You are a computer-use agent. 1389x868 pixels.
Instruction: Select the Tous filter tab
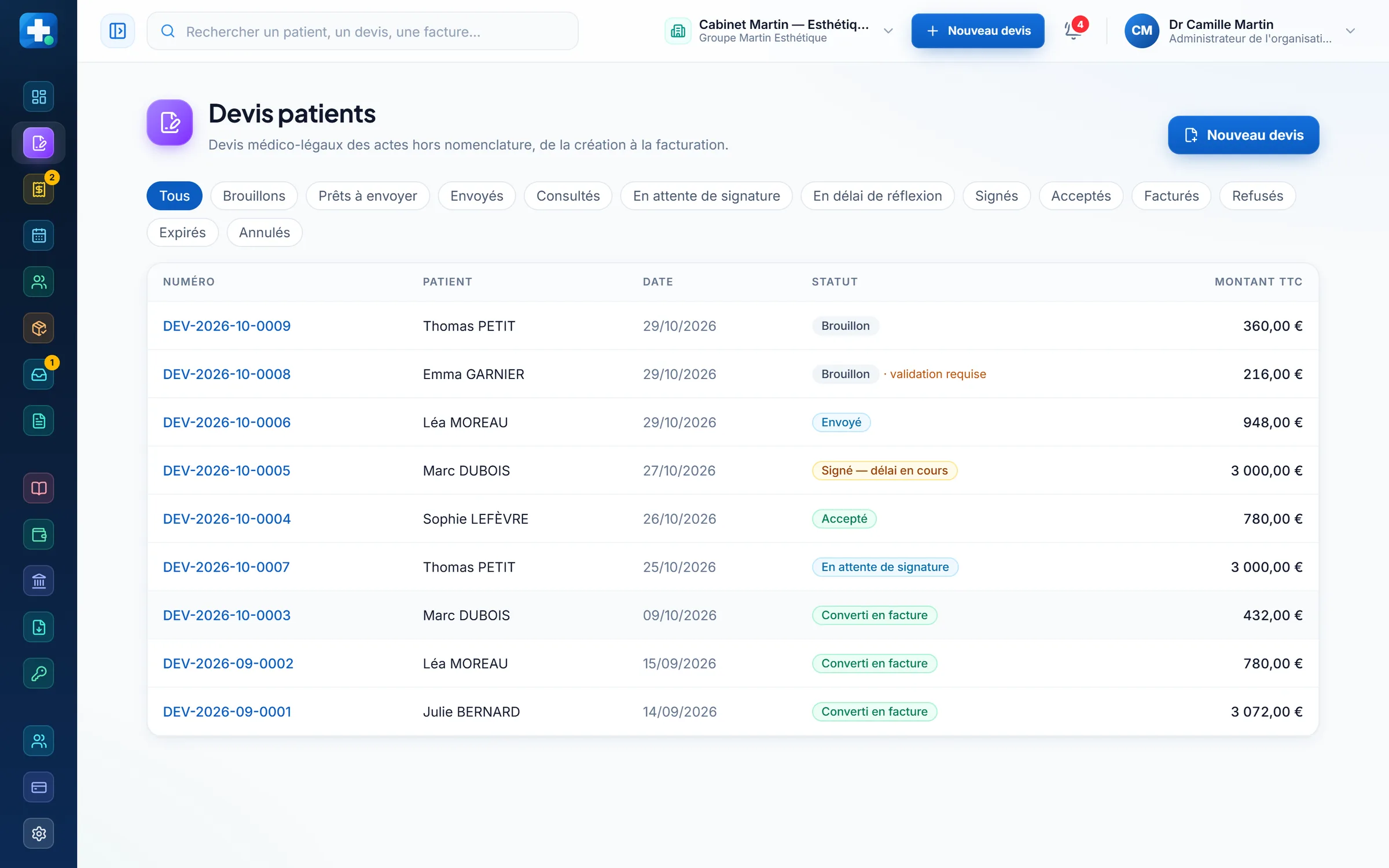click(x=174, y=196)
